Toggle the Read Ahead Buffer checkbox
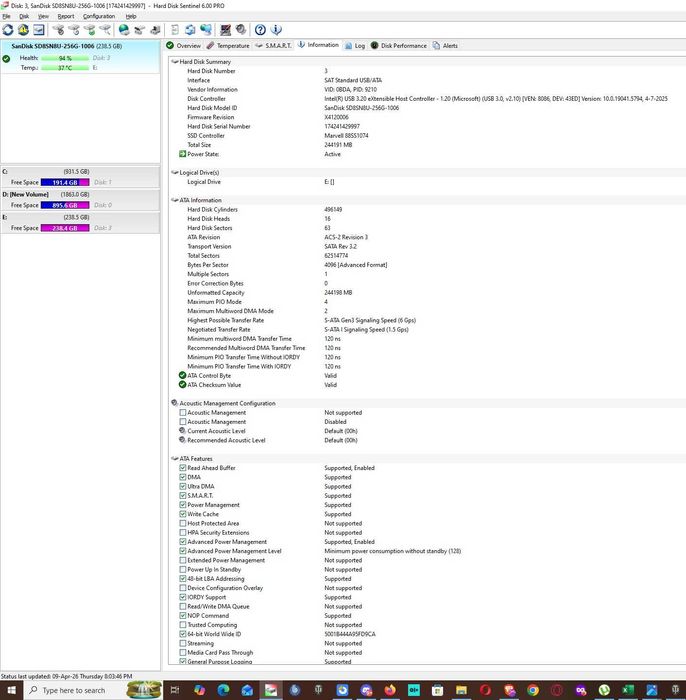Screen dimensions: 686x700 pos(183,468)
